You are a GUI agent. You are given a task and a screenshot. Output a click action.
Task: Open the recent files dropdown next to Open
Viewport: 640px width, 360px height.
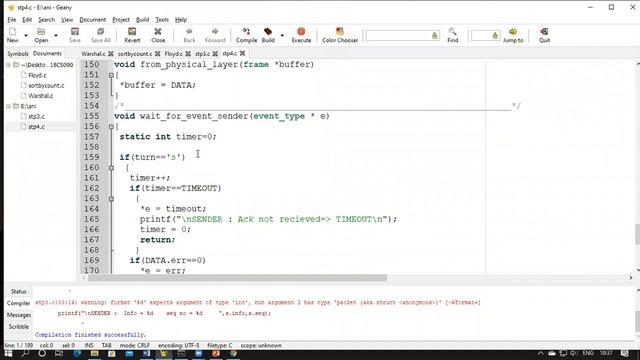click(56, 36)
